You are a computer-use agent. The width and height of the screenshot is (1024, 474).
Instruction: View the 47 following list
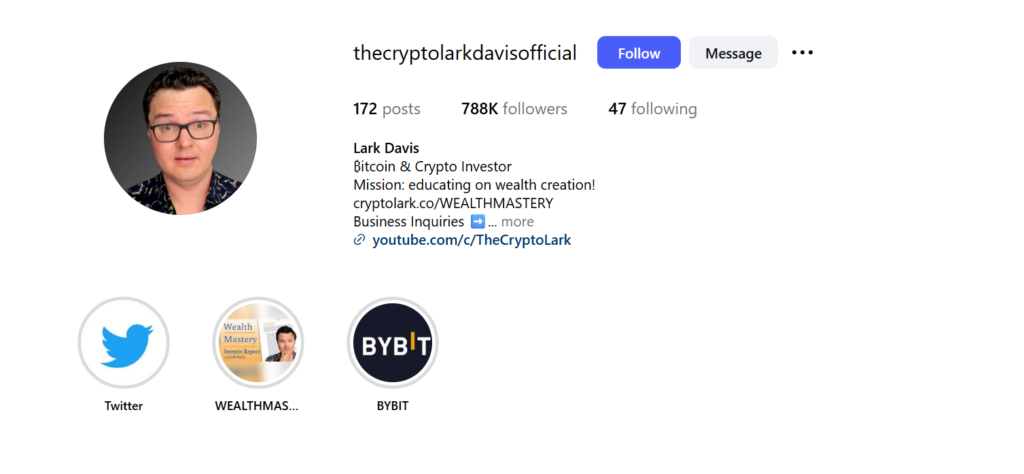click(x=652, y=109)
